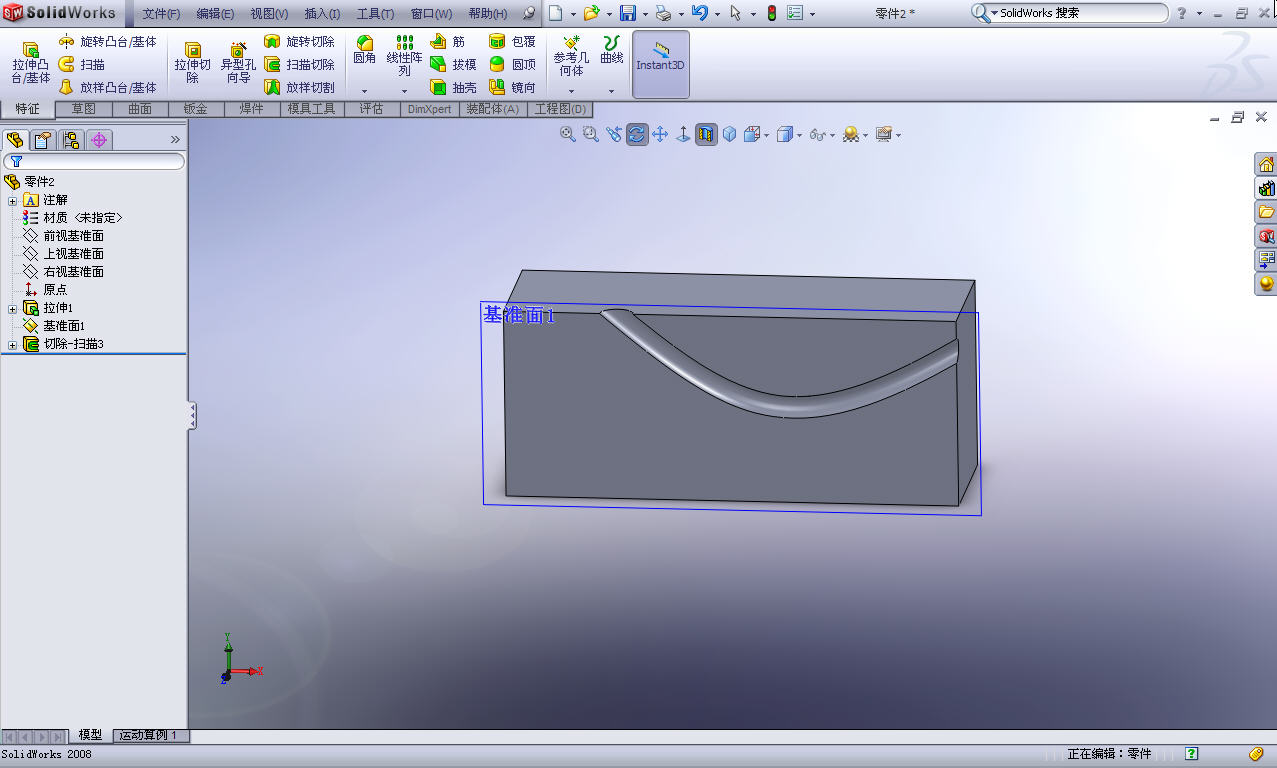Select 原点 in the feature tree
Viewport: 1277px width, 768px height.
(46, 290)
